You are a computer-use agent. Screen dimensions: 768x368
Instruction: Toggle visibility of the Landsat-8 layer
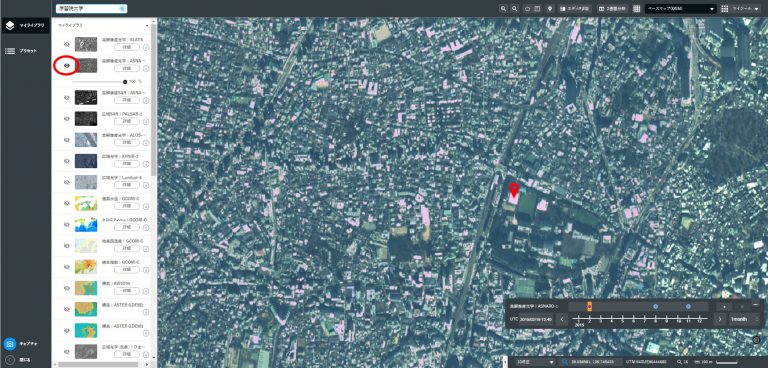(x=67, y=182)
